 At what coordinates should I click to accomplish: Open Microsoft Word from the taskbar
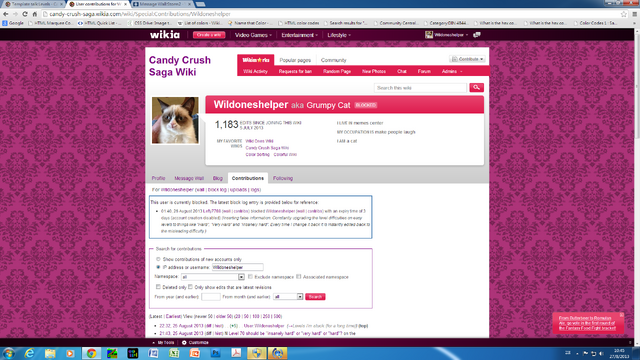click(153, 353)
